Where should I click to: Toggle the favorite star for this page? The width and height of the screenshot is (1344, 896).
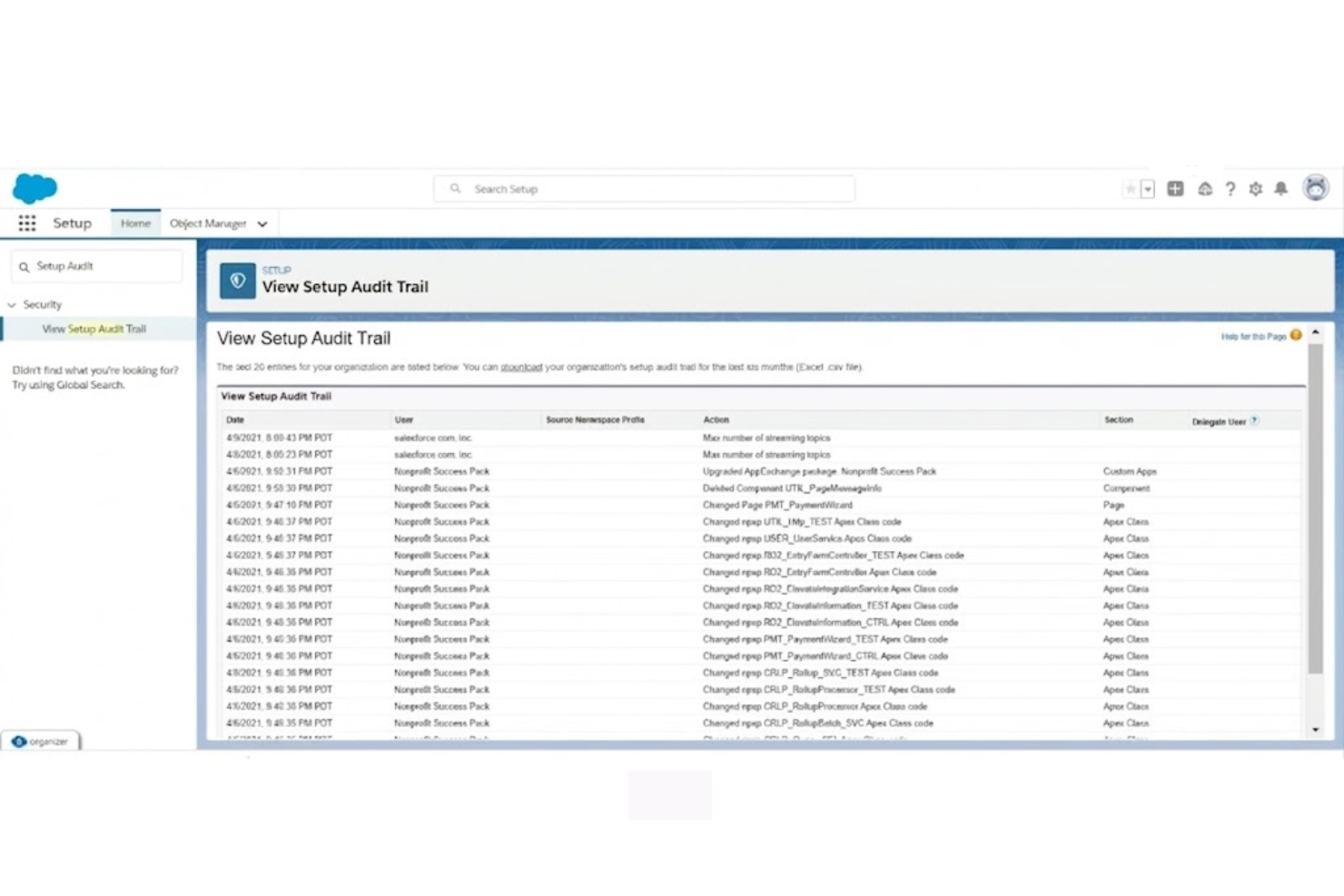coord(1129,189)
